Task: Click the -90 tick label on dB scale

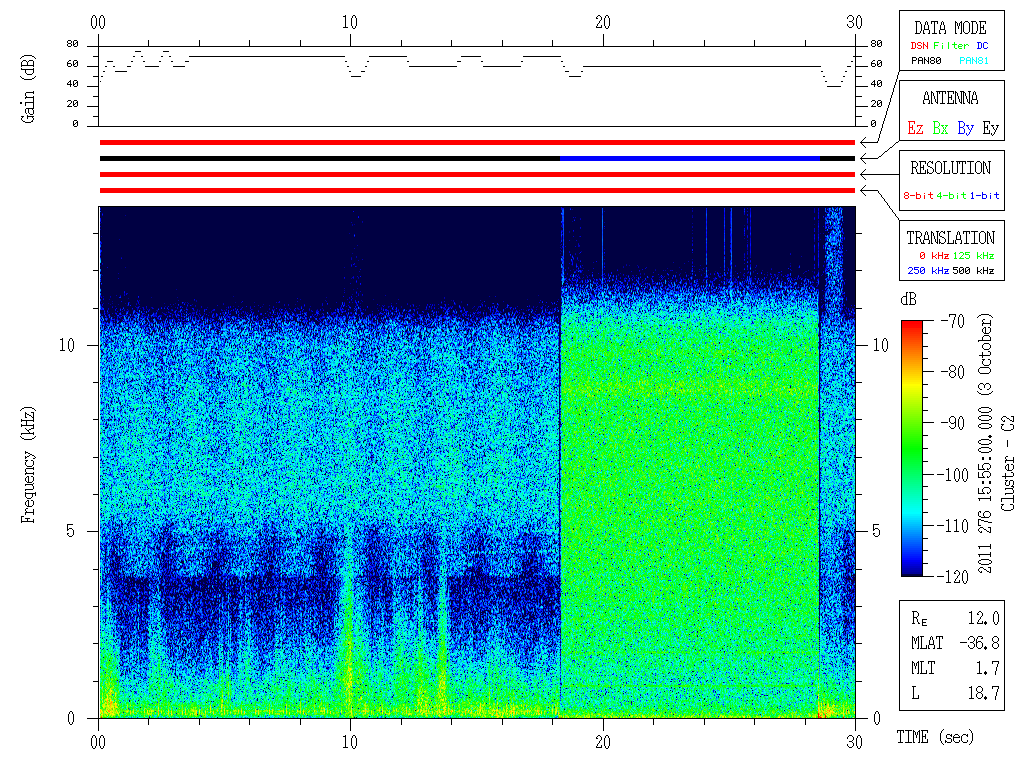Action: point(953,423)
